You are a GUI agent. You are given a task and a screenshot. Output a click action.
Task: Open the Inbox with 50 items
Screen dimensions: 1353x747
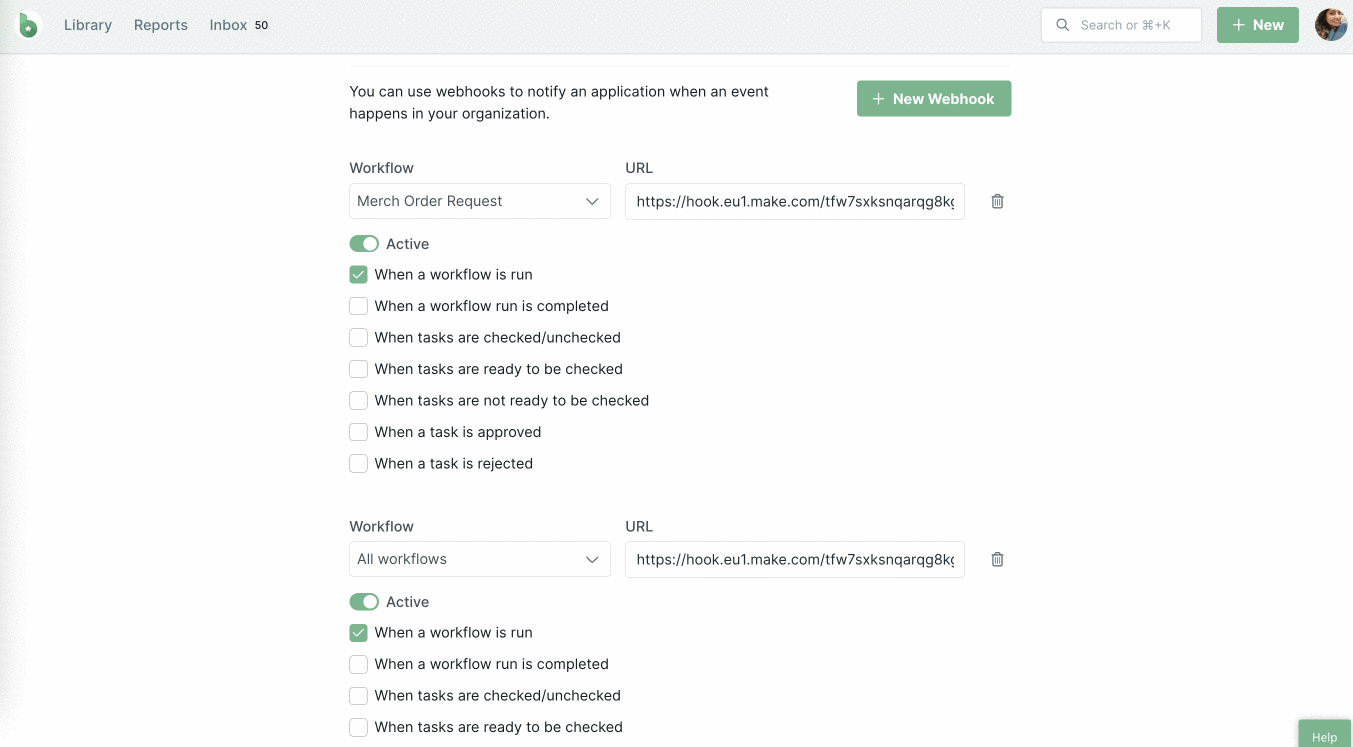(x=227, y=24)
